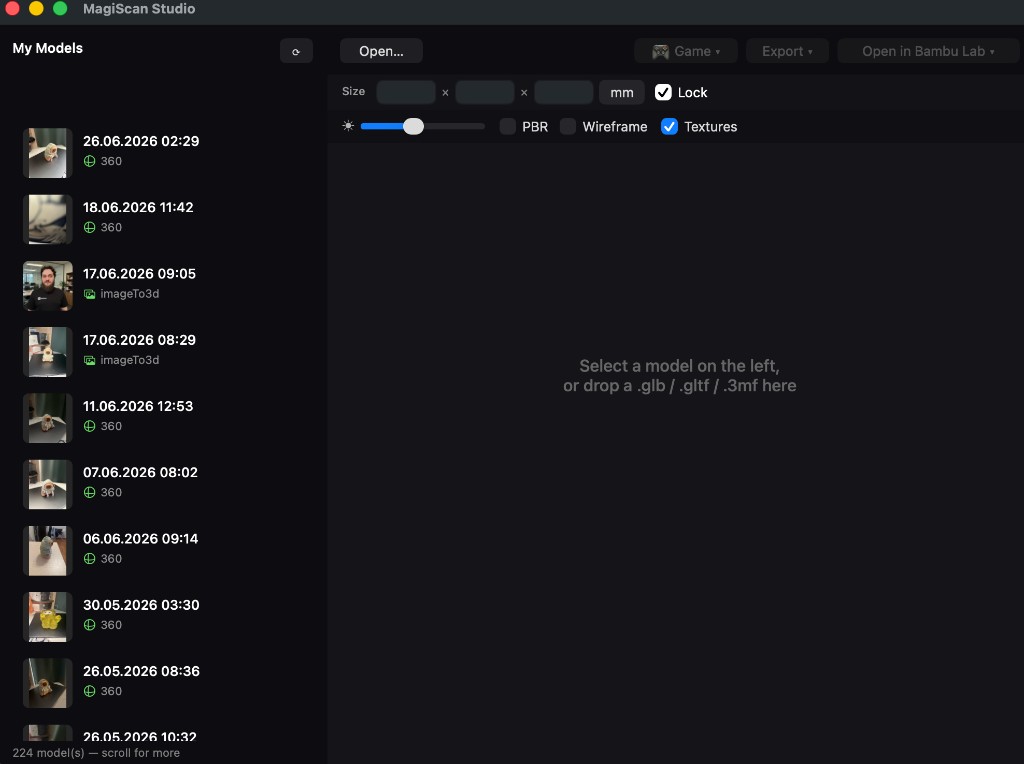This screenshot has height=764, width=1024.
Task: Click the imageTo3d icon under 17.06.2026 09:05
Action: [89, 294]
